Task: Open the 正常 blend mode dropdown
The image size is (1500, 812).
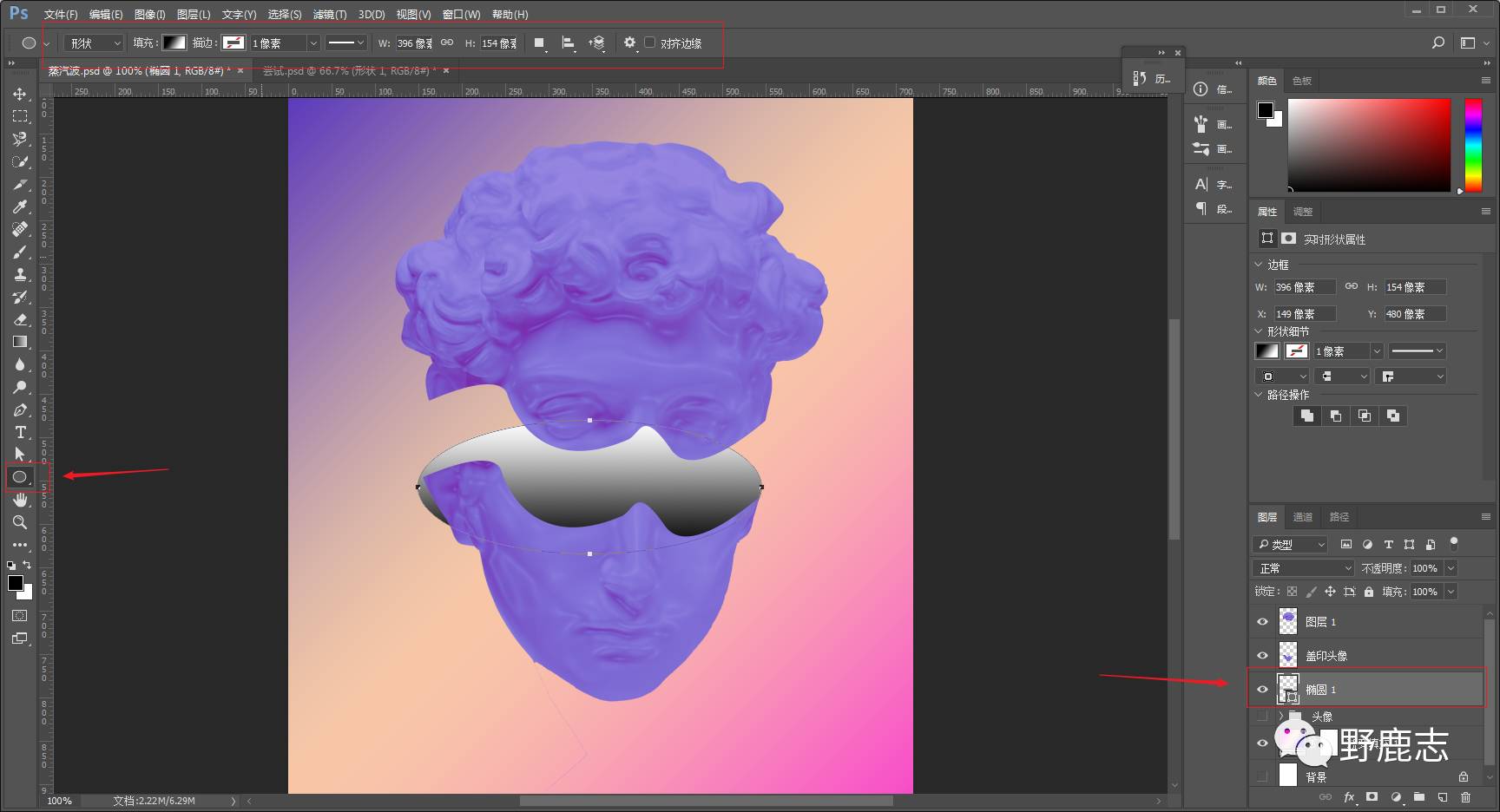Action: click(x=1304, y=568)
